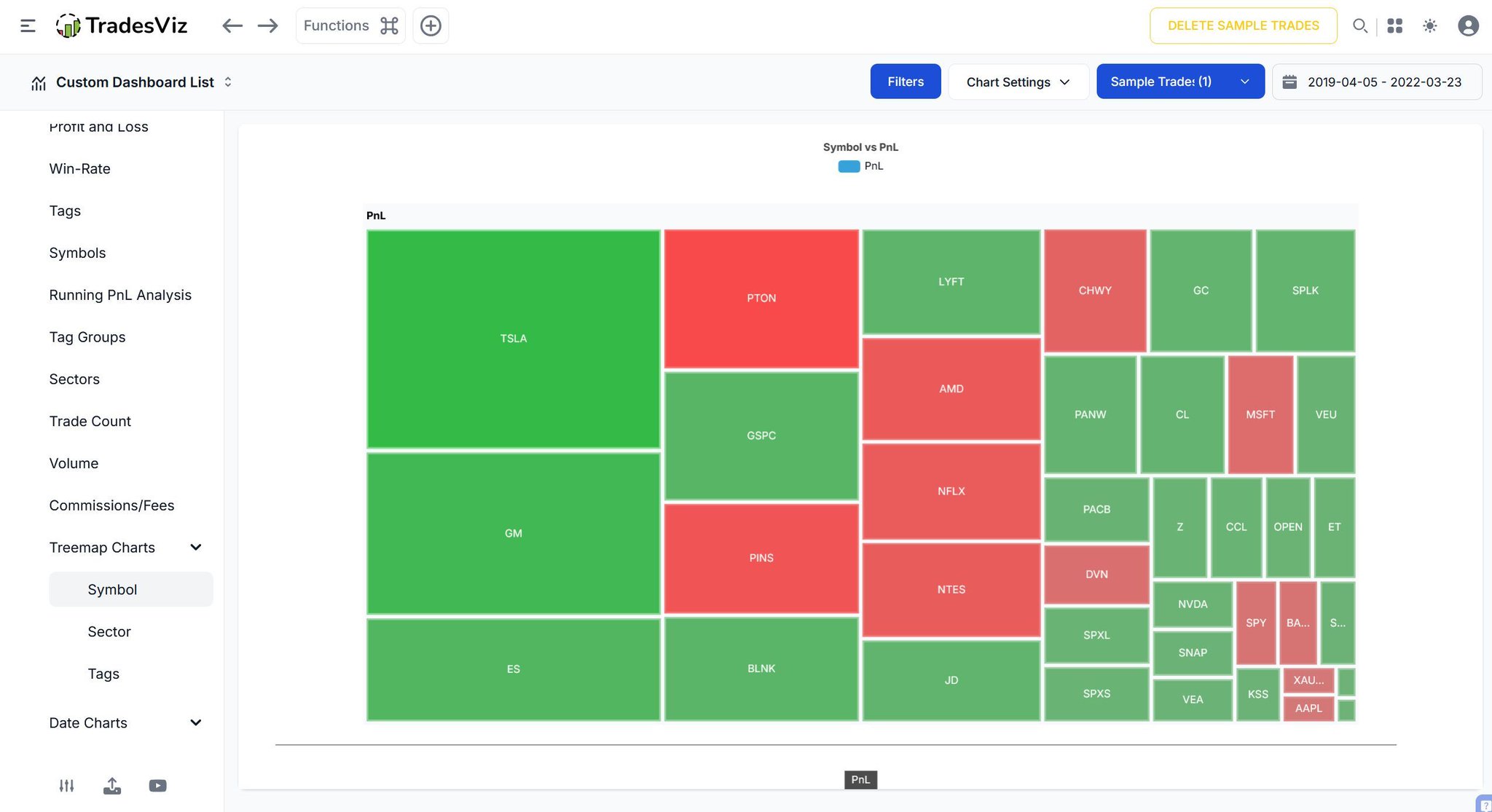Click the Filters button
1492x812 pixels.
tap(905, 82)
